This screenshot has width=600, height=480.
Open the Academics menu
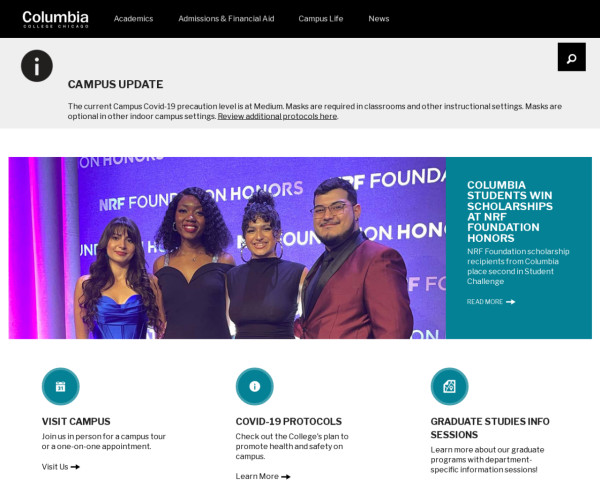134,19
